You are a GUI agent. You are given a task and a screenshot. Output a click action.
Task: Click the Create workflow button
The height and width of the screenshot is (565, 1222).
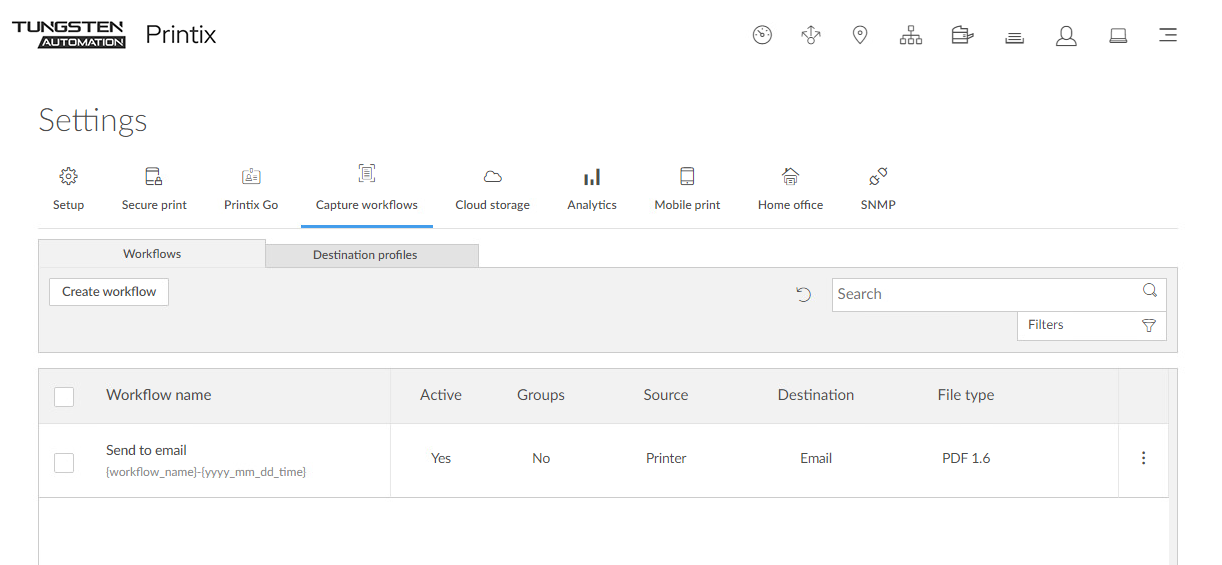109,292
